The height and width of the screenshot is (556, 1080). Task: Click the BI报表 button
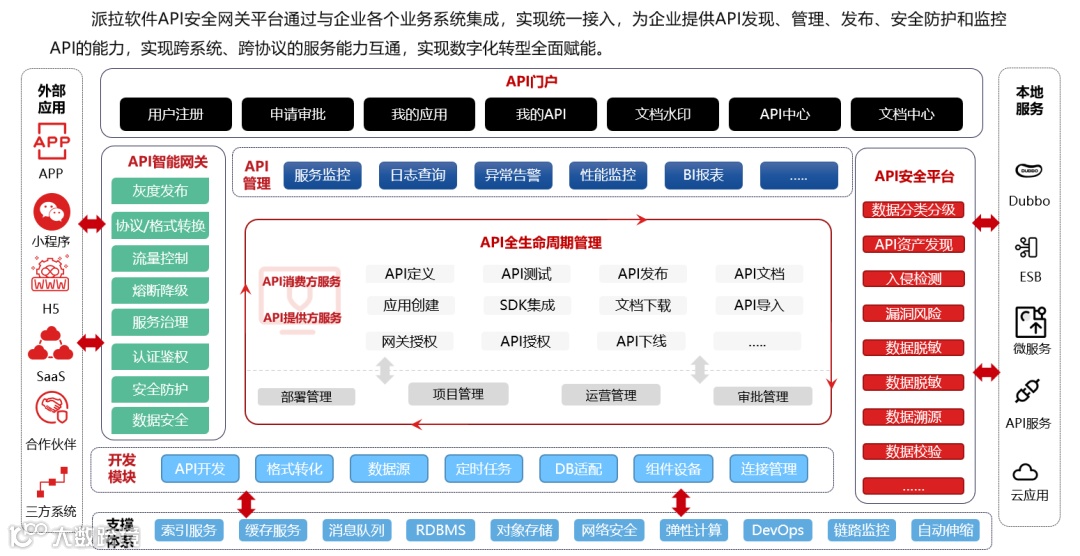tap(703, 175)
